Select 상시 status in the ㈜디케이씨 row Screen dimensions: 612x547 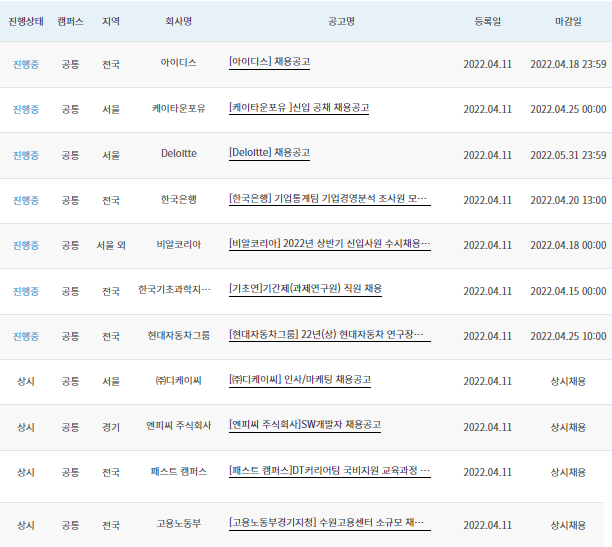[26, 381]
